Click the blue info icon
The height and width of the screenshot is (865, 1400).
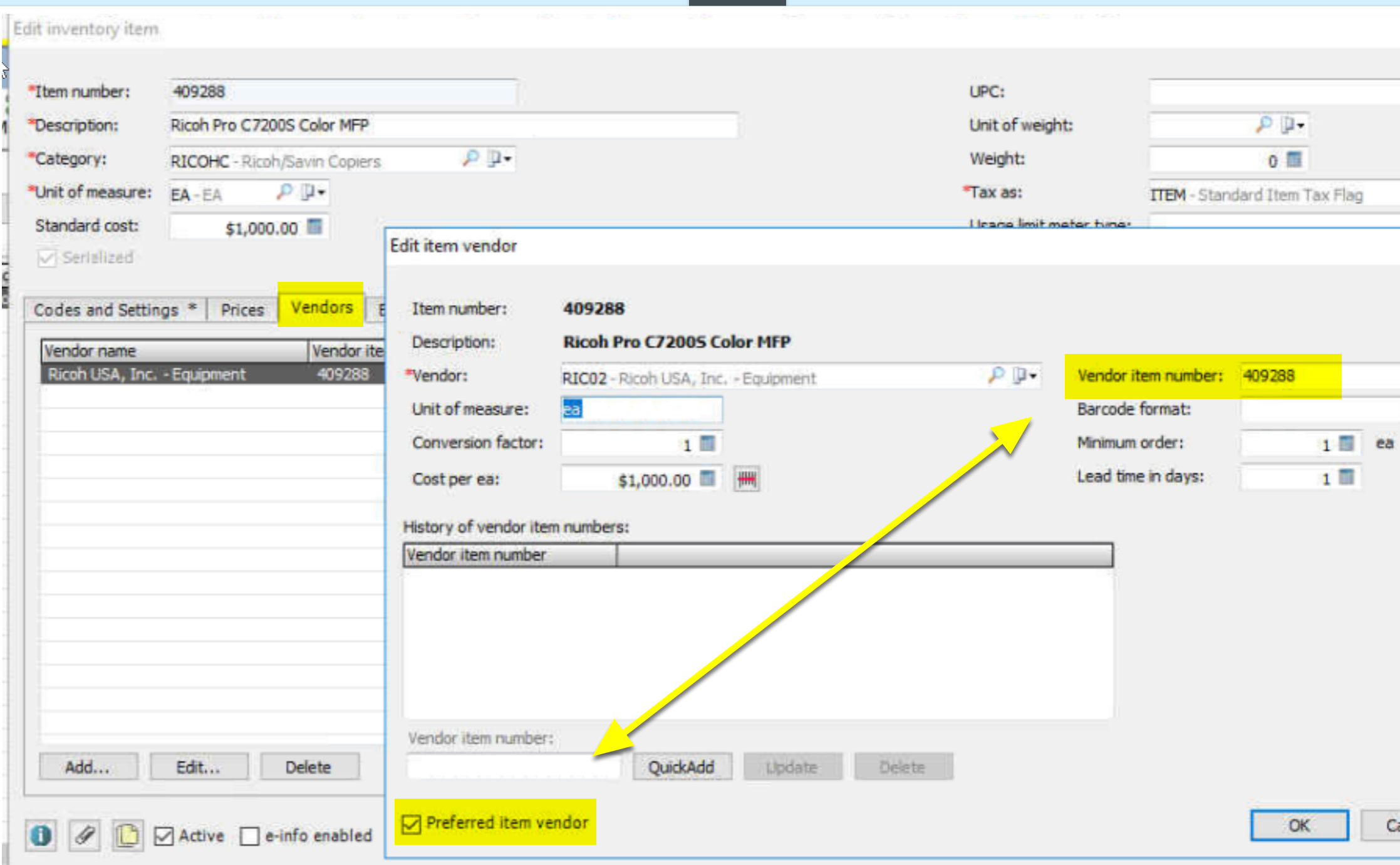click(41, 835)
